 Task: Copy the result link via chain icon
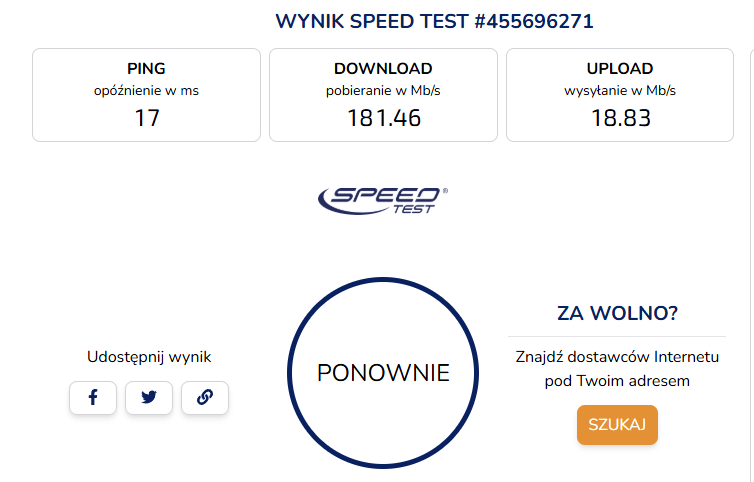pyautogui.click(x=205, y=398)
